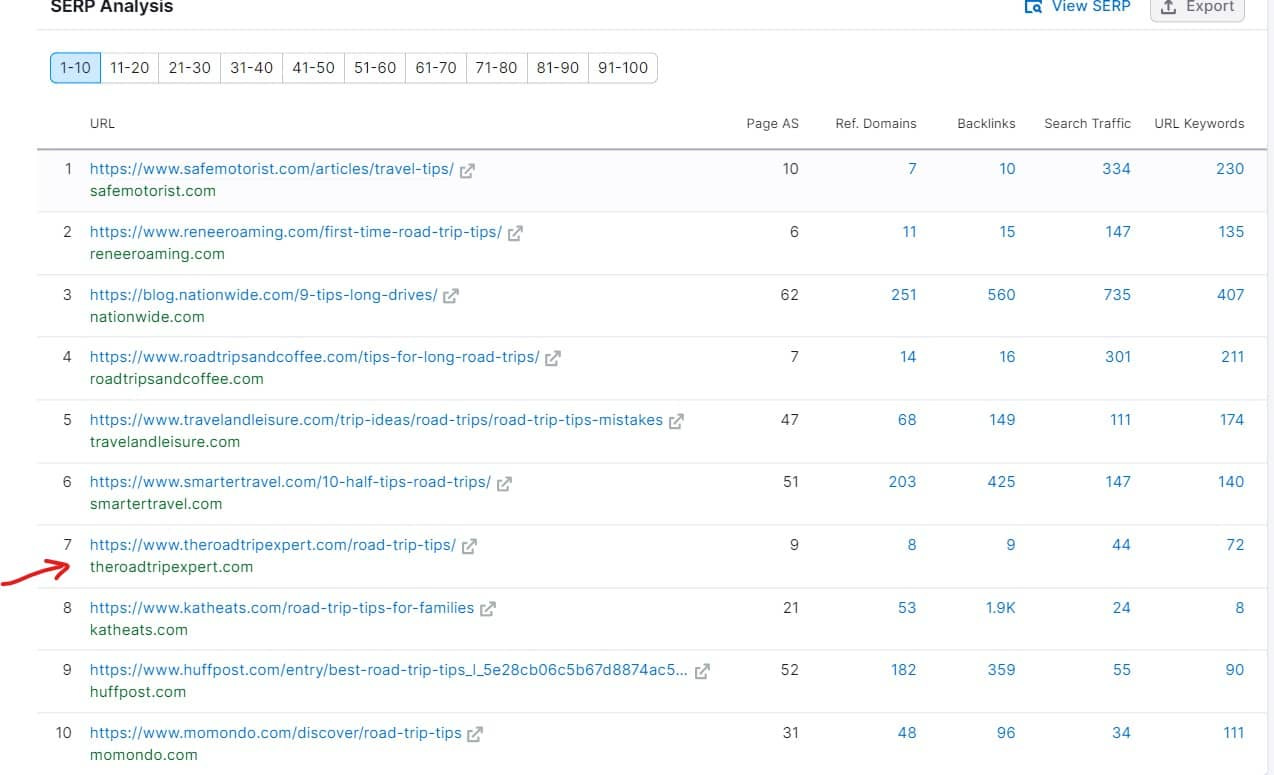Click Search Traffic value 735 for nationwide
The width and height of the screenshot is (1274, 775).
[1117, 295]
